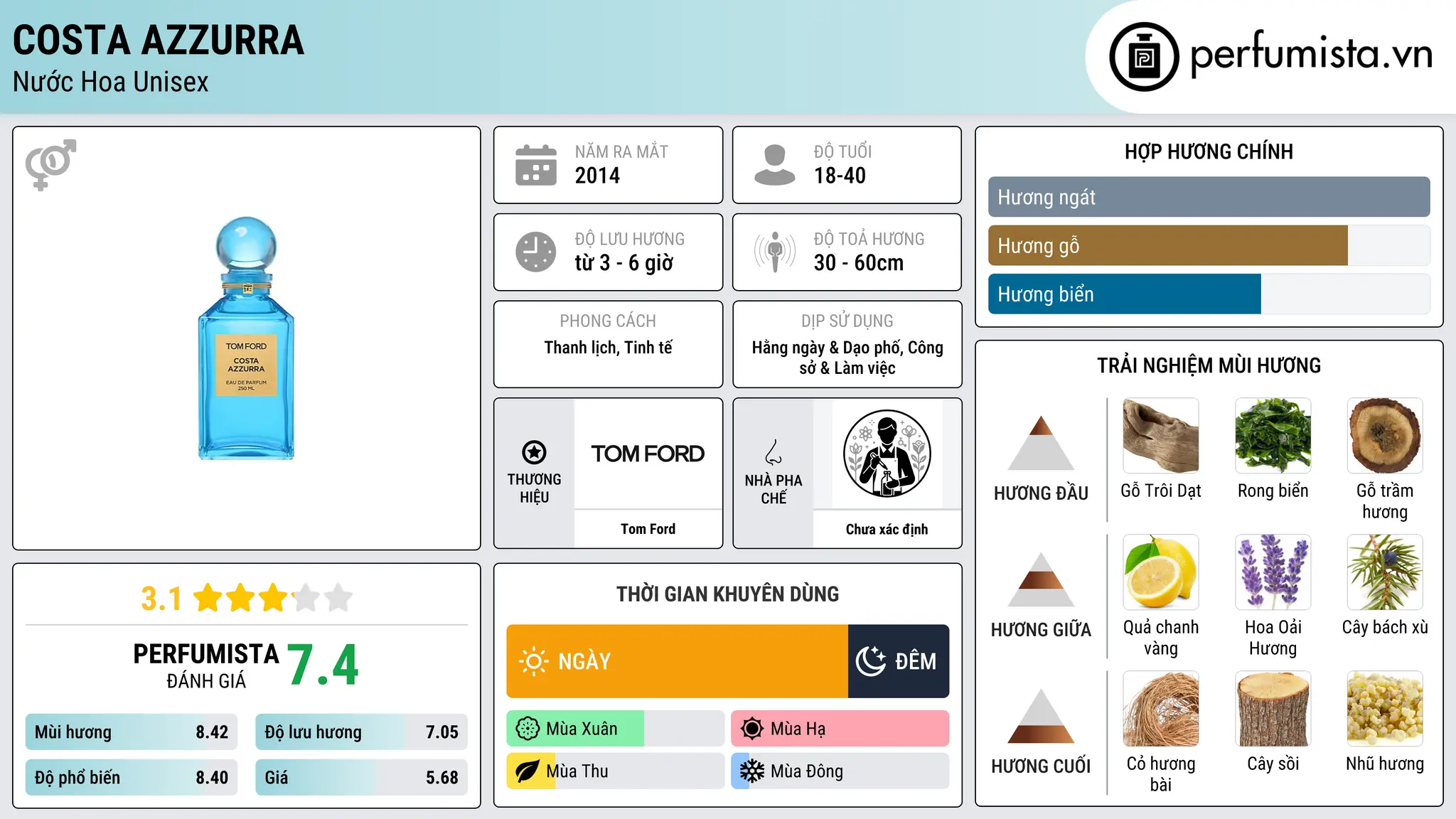
Task: Click the flower icon for Mùa Xuân
Action: coord(528,729)
